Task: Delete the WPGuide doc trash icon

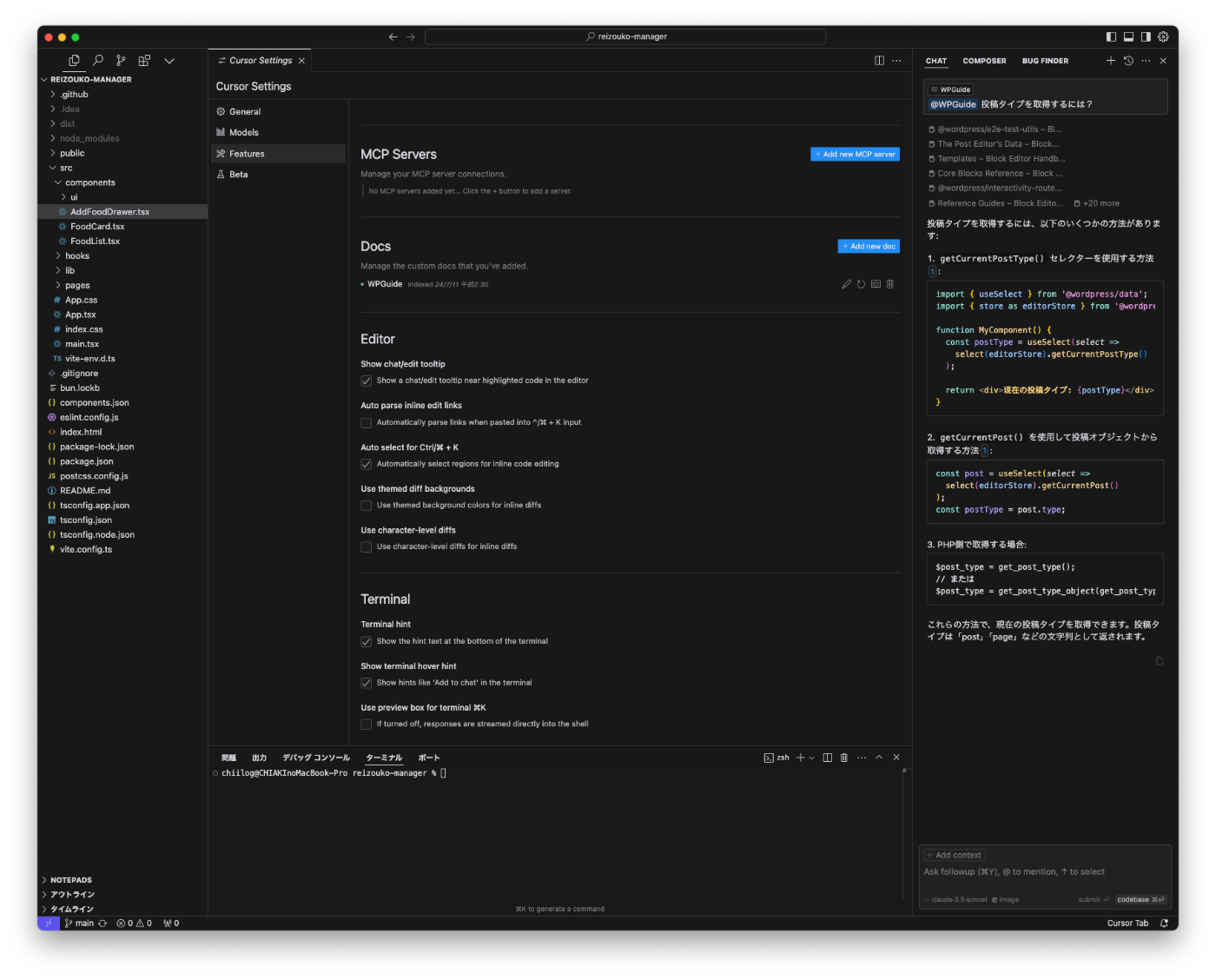Action: pos(890,284)
